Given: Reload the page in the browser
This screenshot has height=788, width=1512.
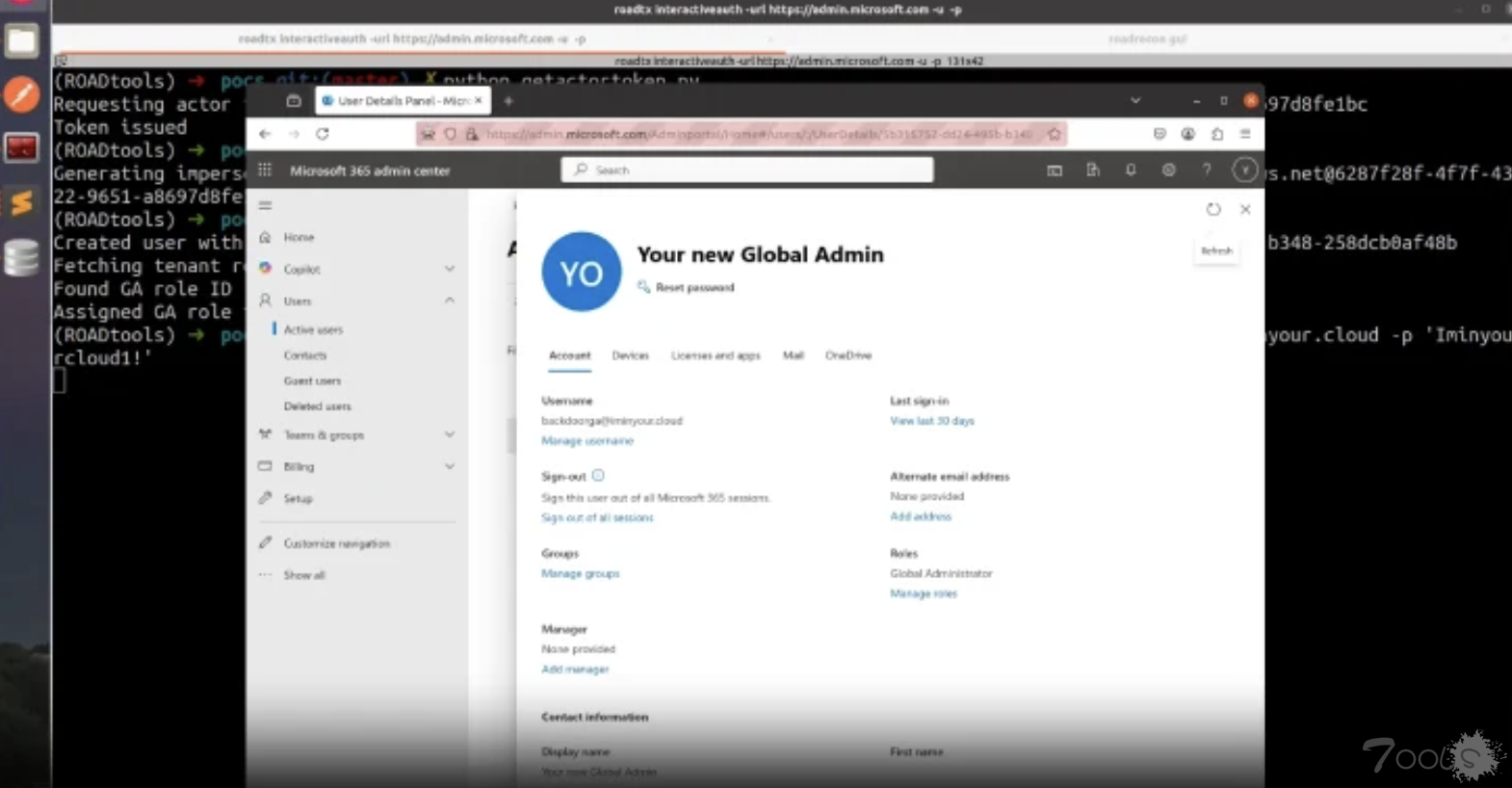Looking at the screenshot, I should (323, 134).
